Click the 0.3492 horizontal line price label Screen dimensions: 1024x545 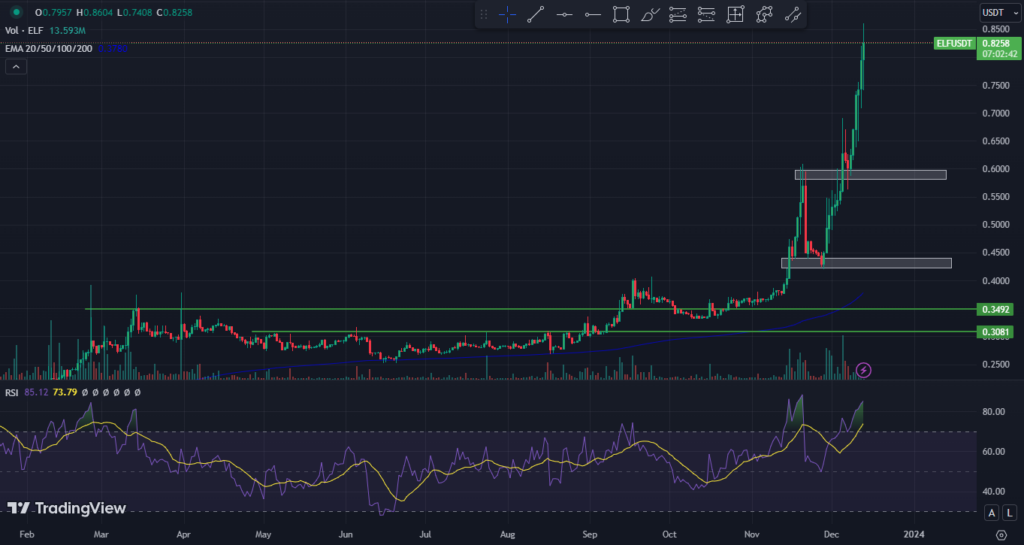pos(995,309)
